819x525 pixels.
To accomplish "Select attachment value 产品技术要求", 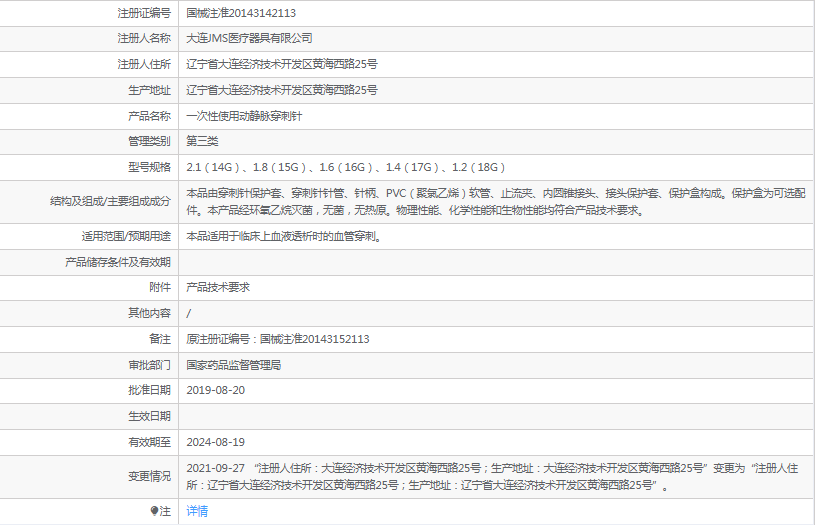I will point(218,287).
